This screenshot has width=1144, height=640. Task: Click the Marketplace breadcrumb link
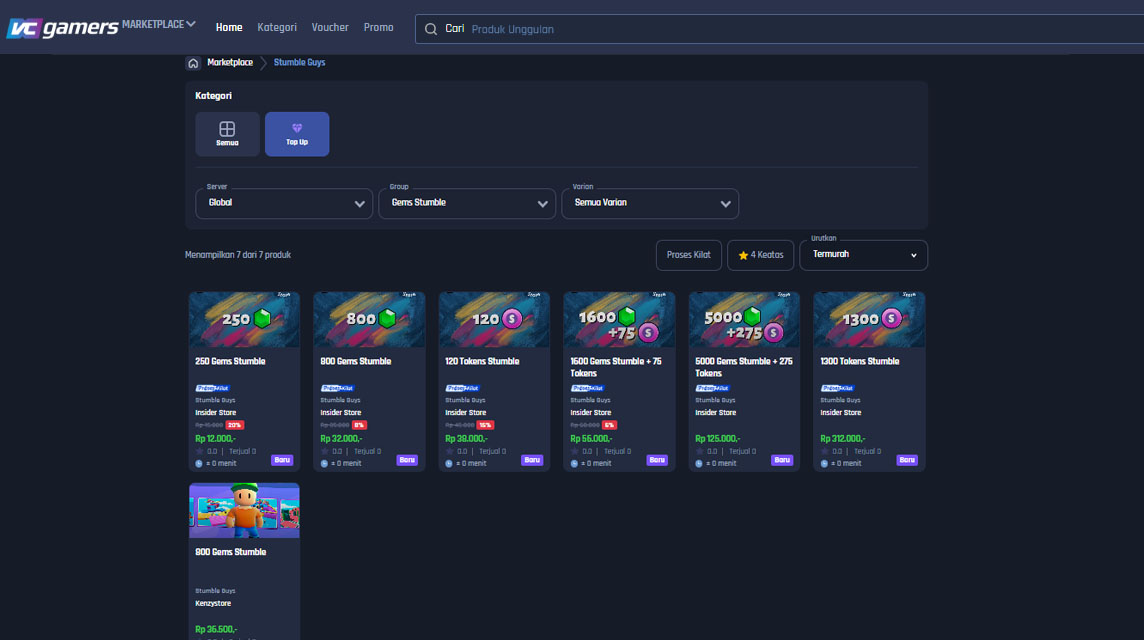(x=230, y=63)
